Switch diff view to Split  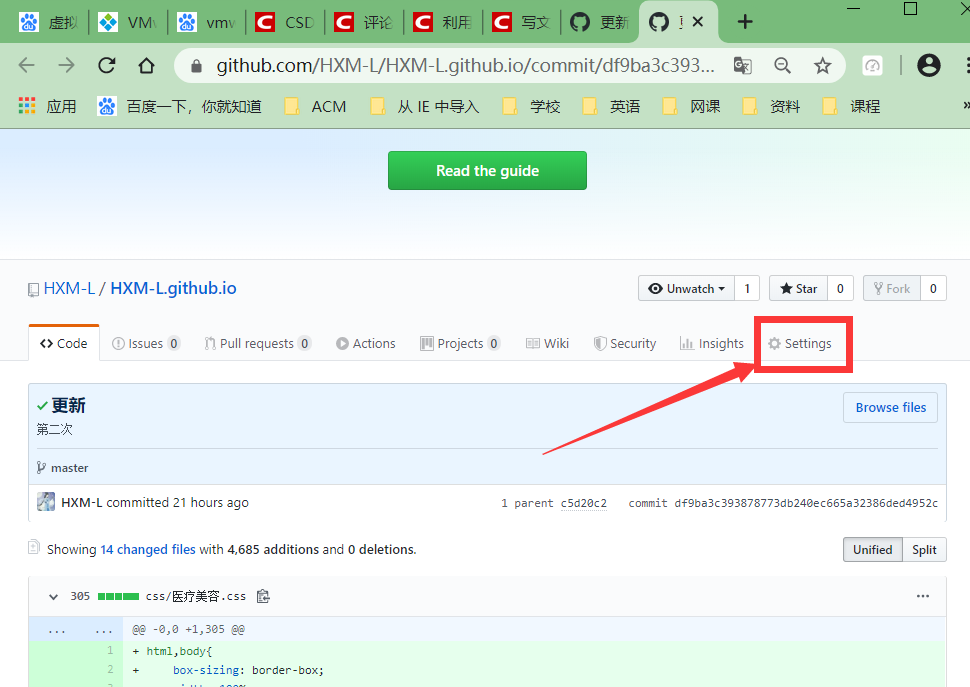[924, 550]
